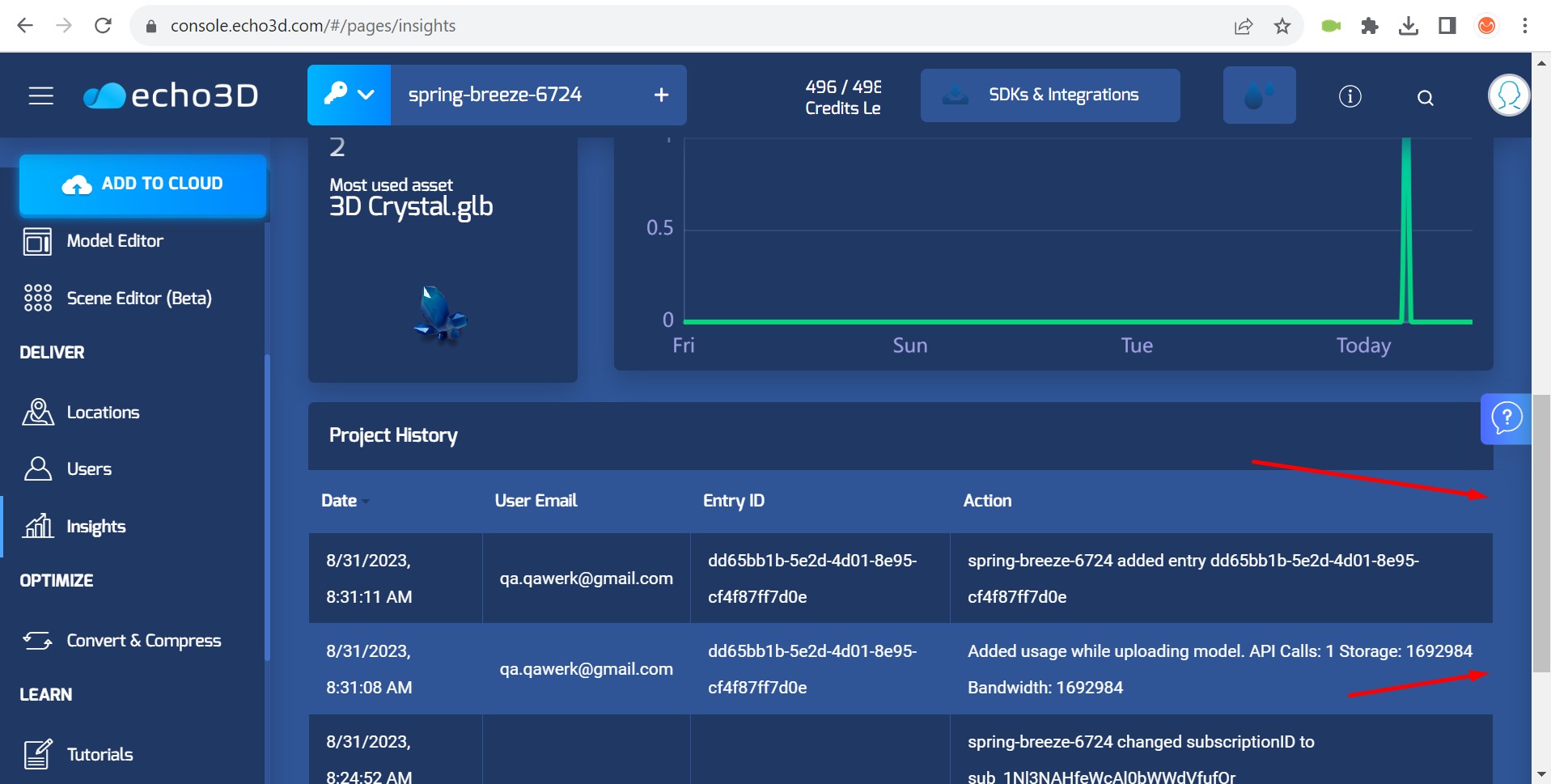Viewport: 1551px width, 784px height.
Task: Click the Users person icon
Action: (38, 469)
